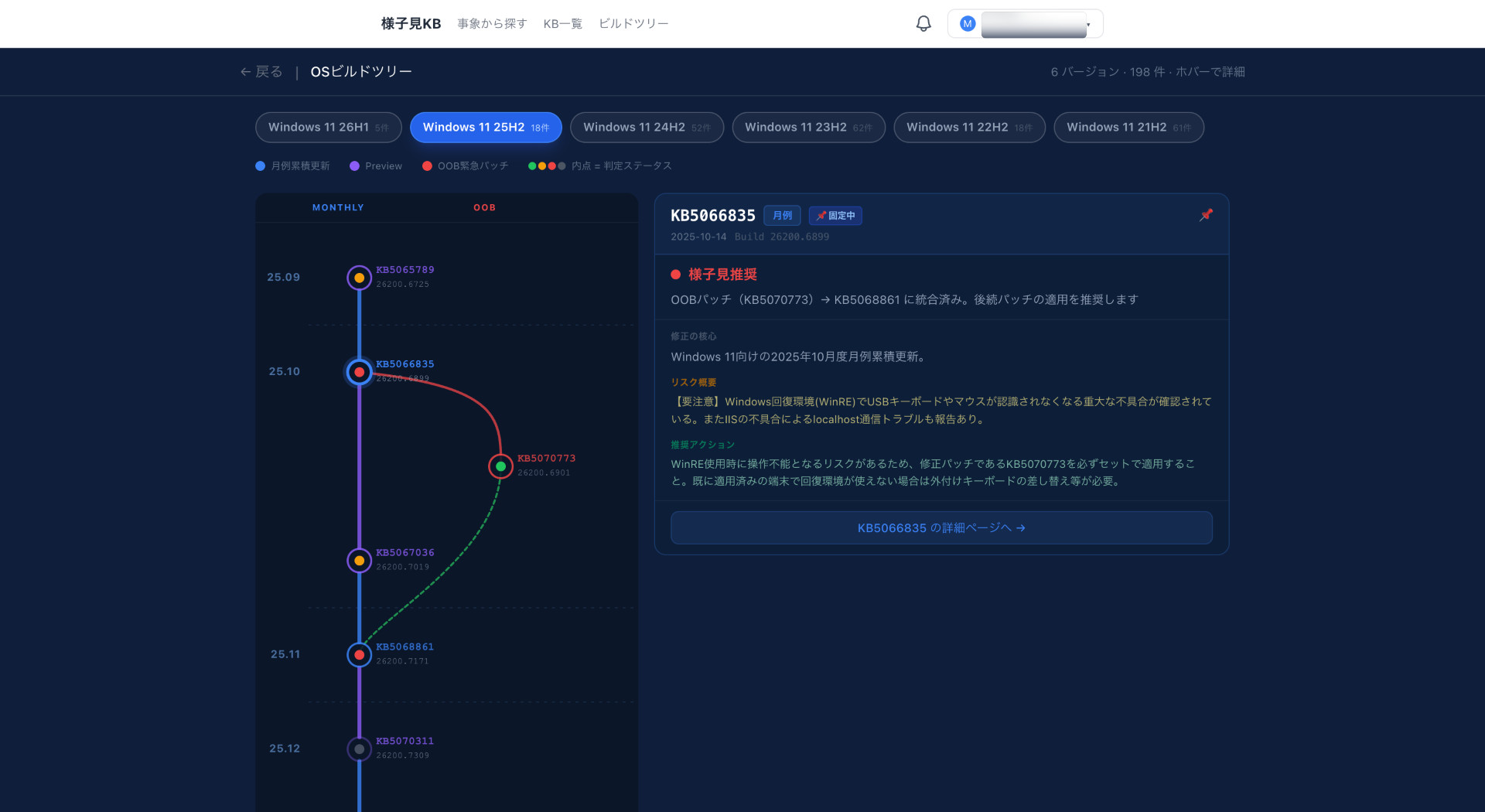
Task: Switch to Windows 11 26H1 tab
Action: (328, 128)
